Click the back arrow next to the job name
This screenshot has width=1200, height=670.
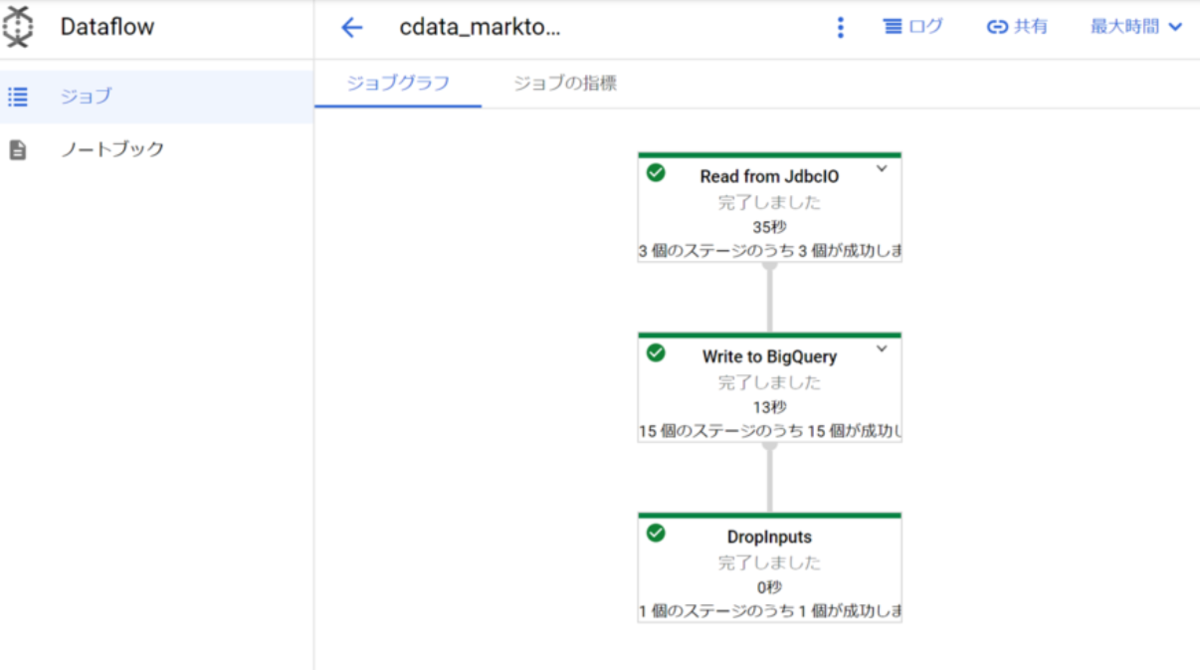point(351,28)
